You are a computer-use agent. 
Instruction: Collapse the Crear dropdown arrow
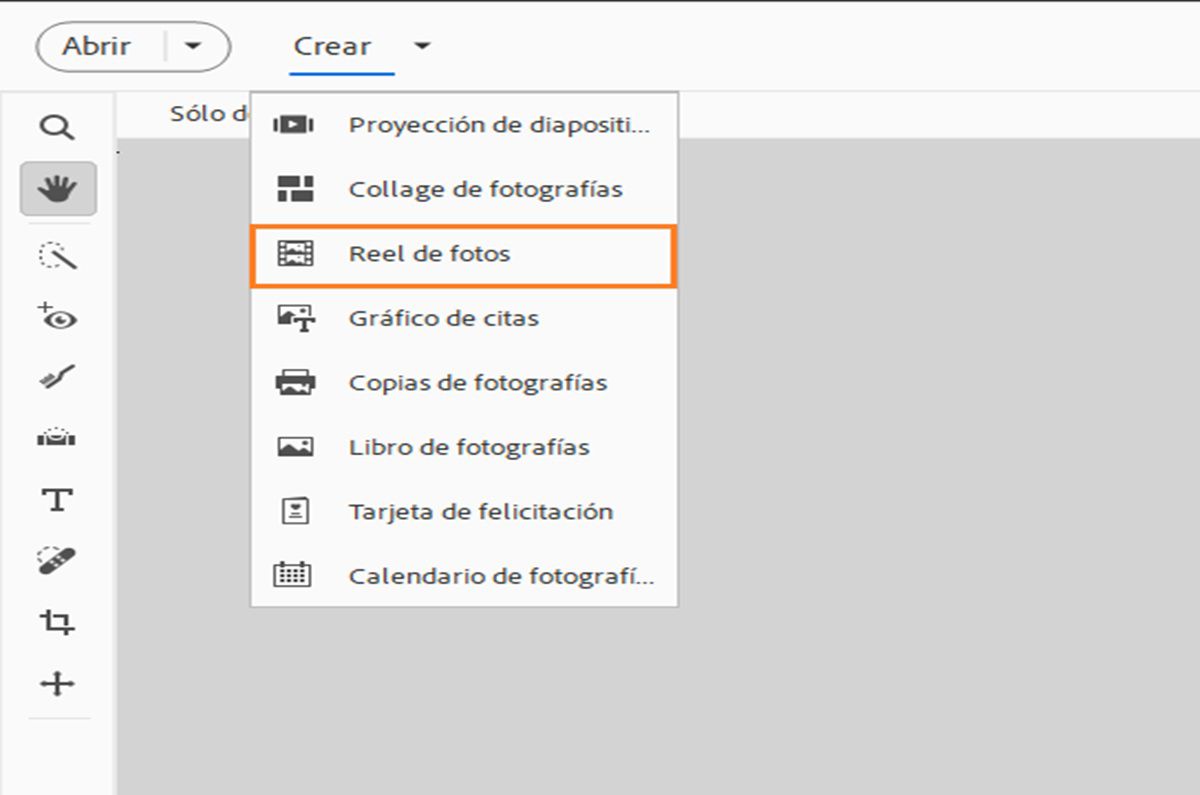click(423, 46)
